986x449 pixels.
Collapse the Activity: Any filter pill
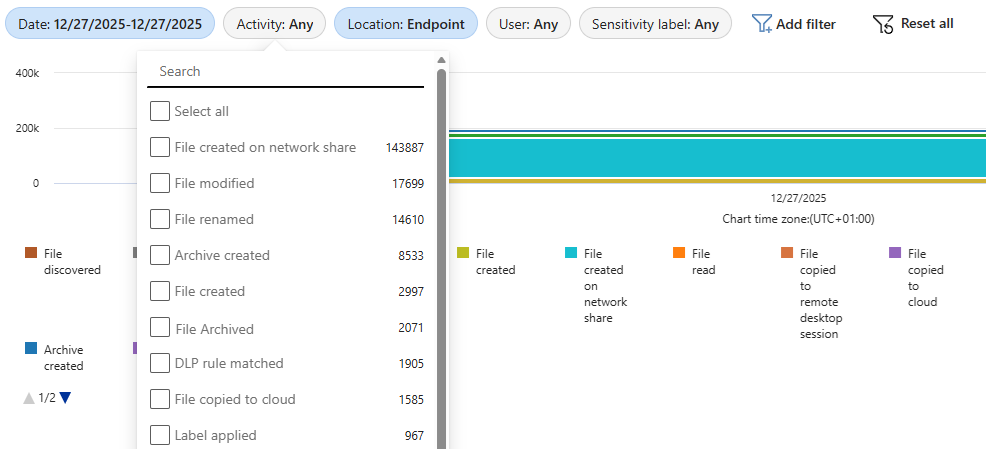click(x=274, y=23)
